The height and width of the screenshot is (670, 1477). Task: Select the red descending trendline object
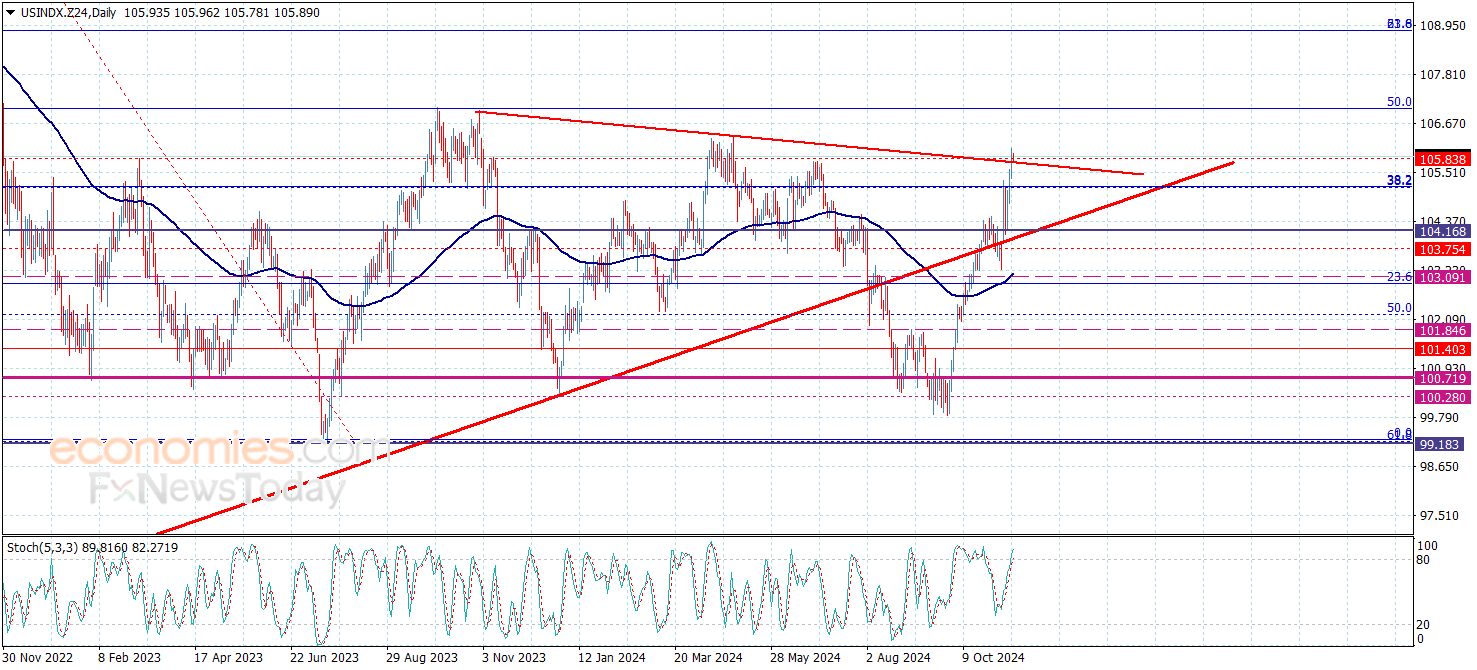810,143
